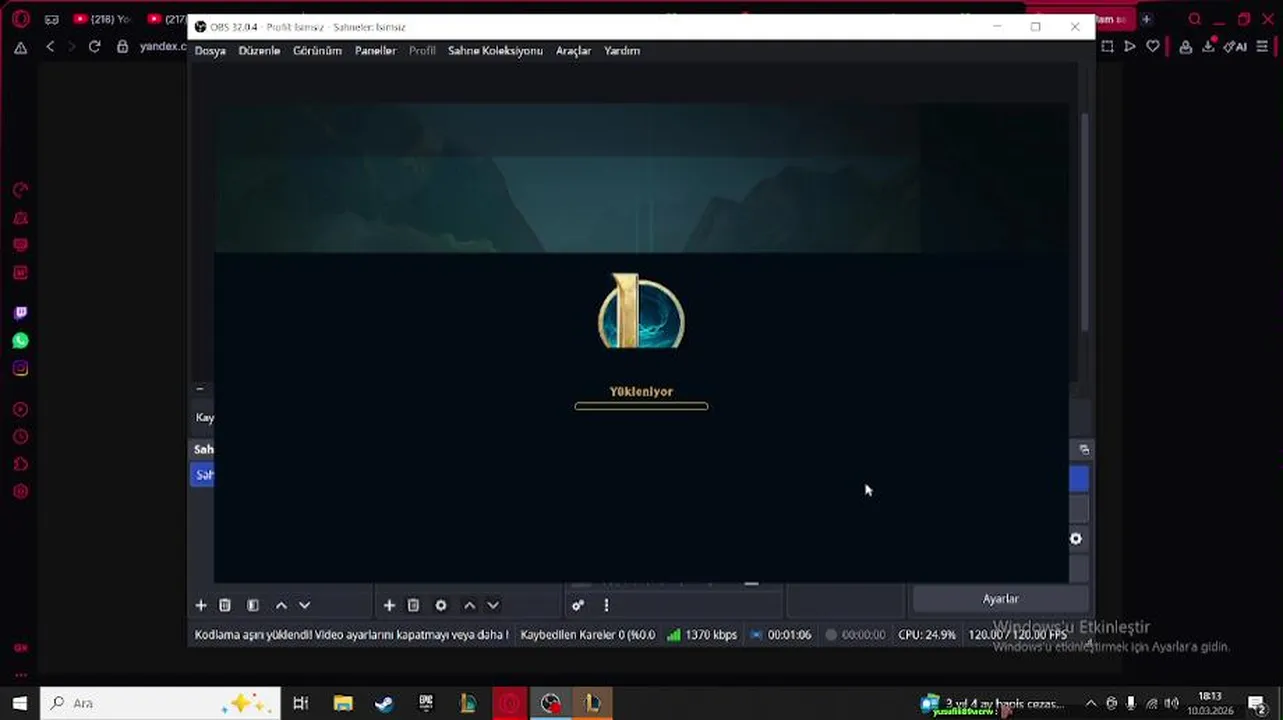Open new tab plus button in Opera
The image size is (1283, 720).
pos(1146,19)
